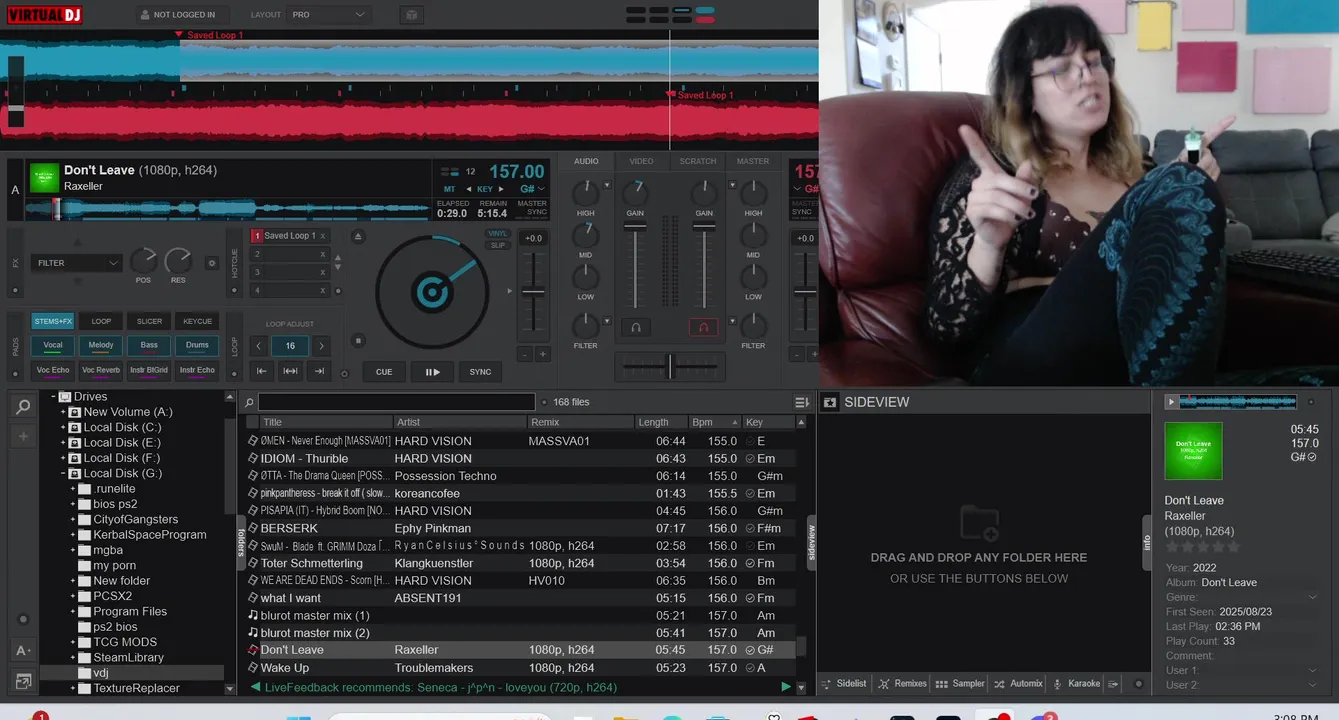Go to previous LiveFeedback recommendation

(x=255, y=687)
